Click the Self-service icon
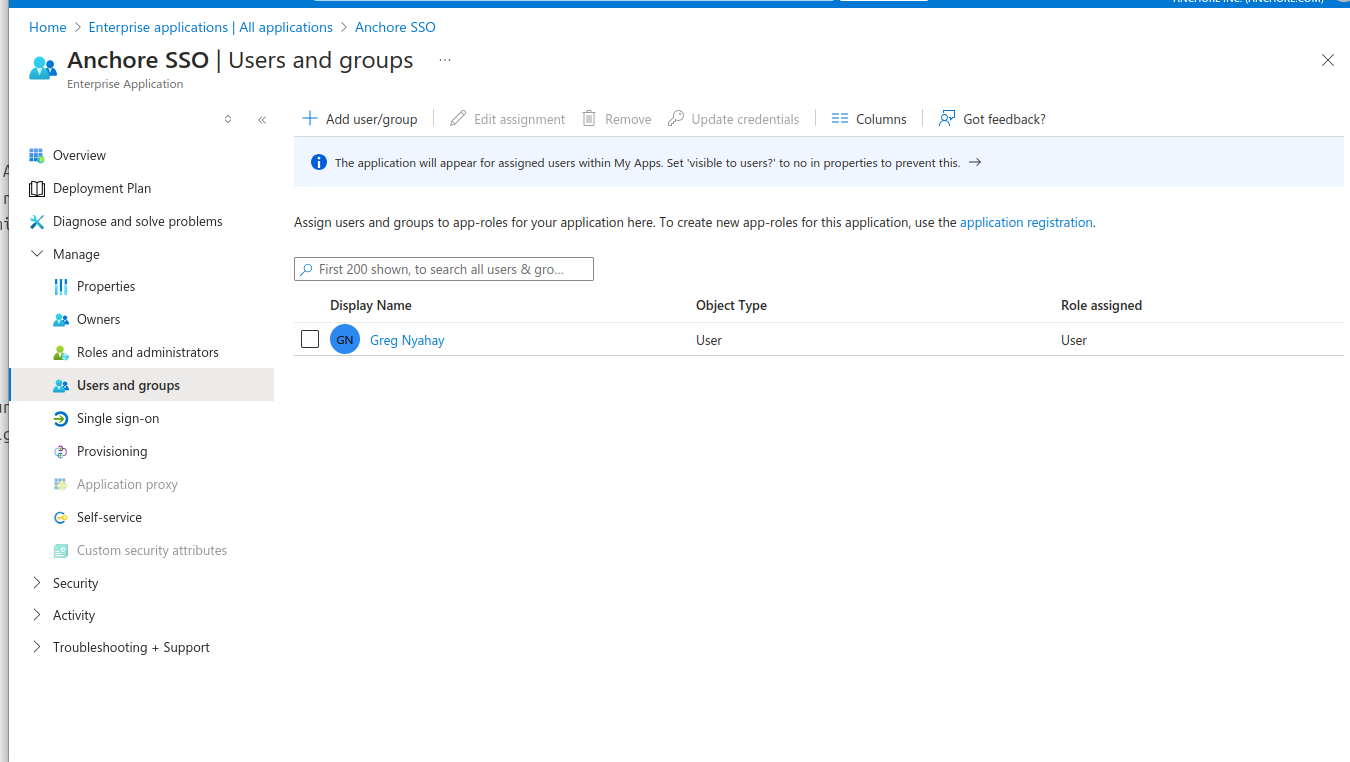The height and width of the screenshot is (762, 1350). (x=61, y=517)
